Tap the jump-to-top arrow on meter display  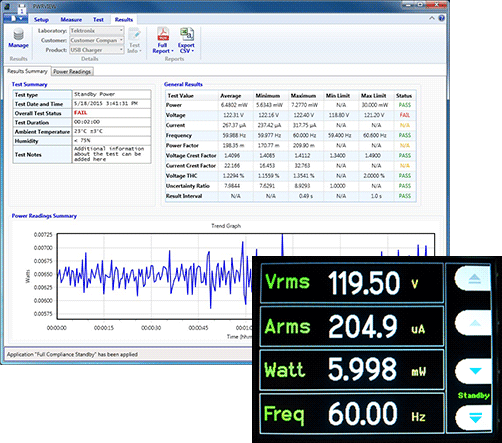[474, 278]
